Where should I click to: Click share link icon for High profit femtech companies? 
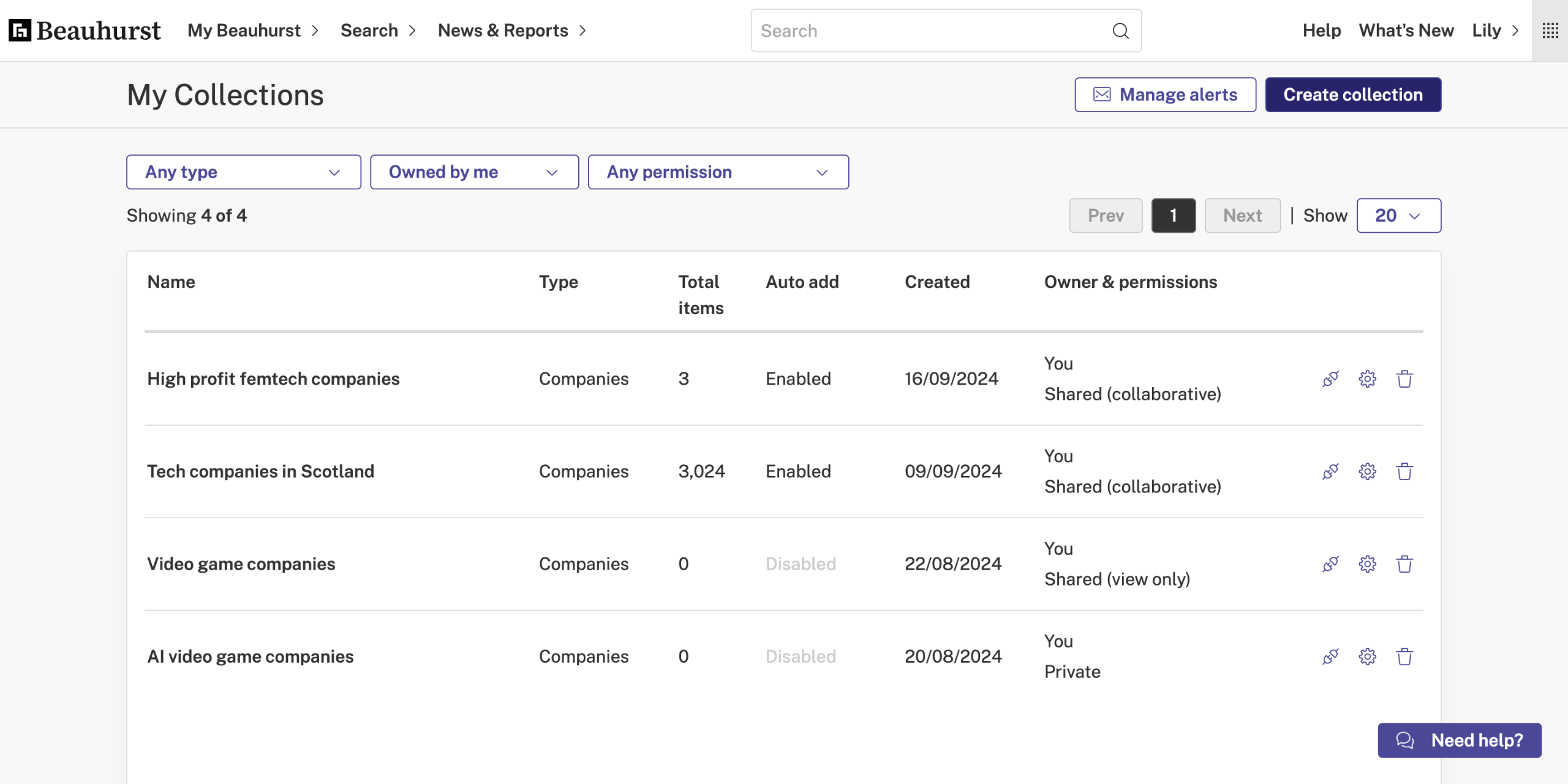[x=1330, y=379]
